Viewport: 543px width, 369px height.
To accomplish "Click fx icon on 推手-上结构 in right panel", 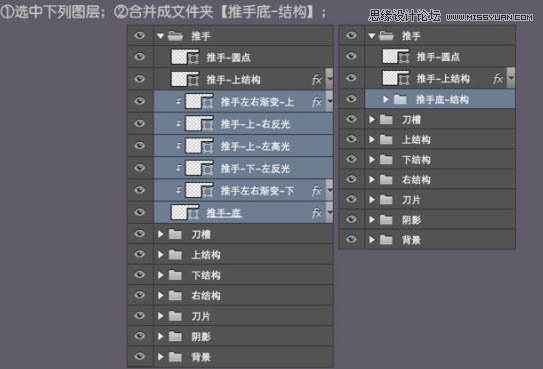I will click(498, 79).
